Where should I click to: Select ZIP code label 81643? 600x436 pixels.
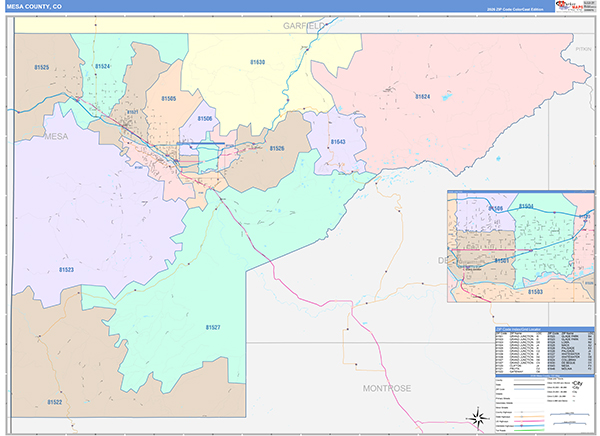pos(338,142)
